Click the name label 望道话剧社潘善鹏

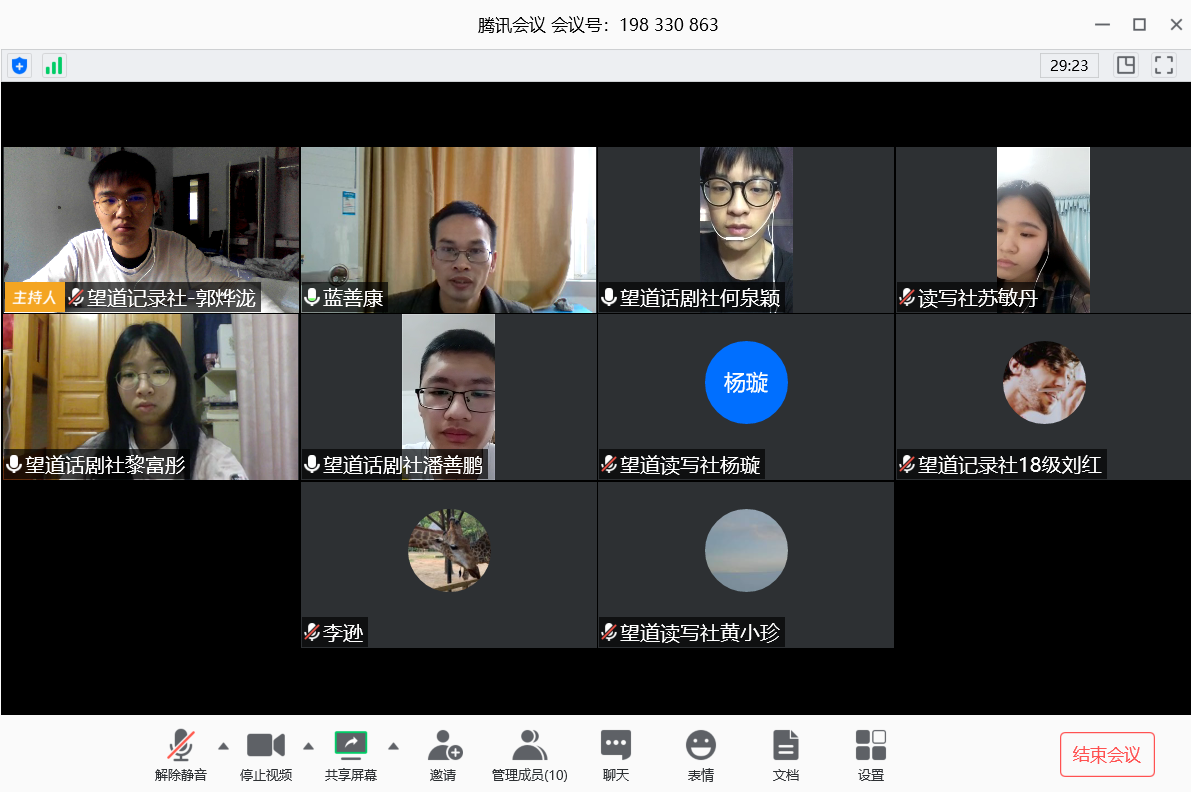tap(403, 465)
